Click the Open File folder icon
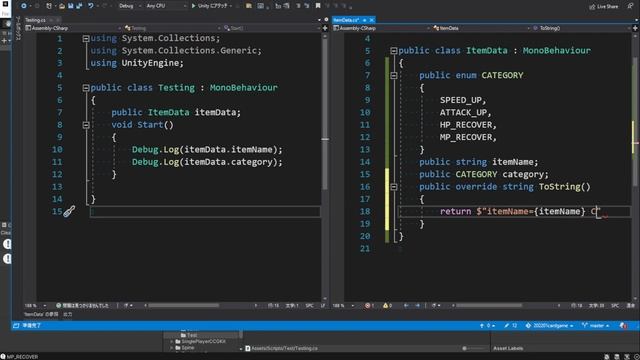Image resolution: width=640 pixels, height=360 pixels. pyautogui.click(x=61, y=6)
